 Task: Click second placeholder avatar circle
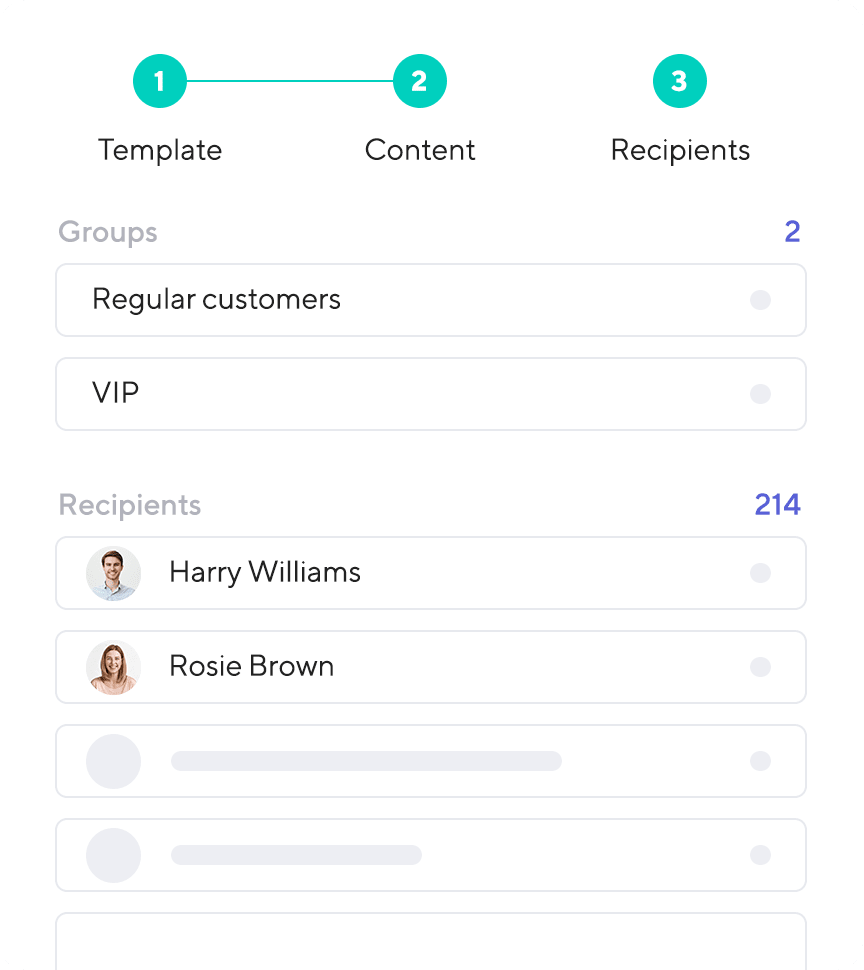point(113,856)
